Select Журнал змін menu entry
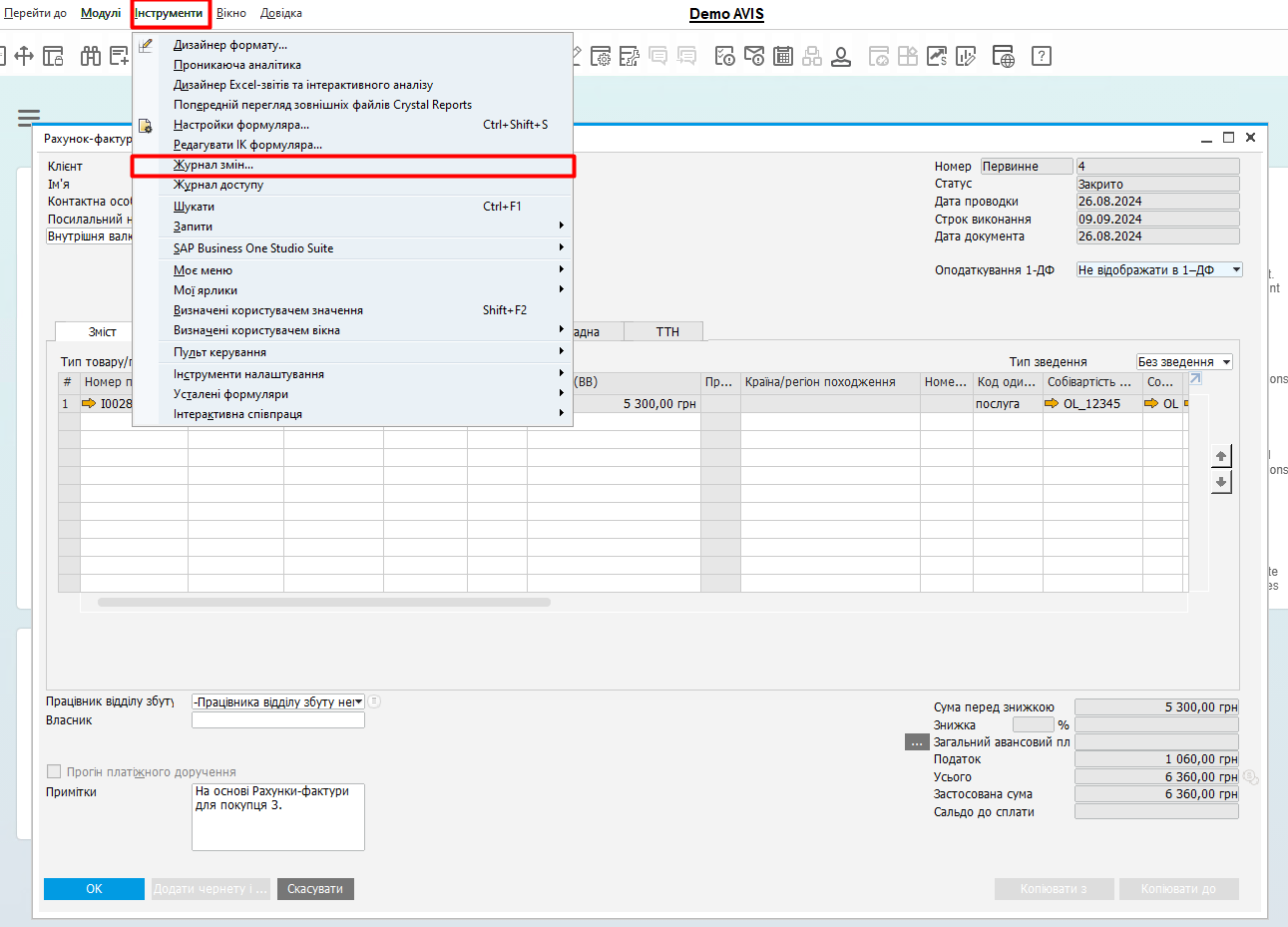This screenshot has width=1288, height=927. [x=214, y=165]
